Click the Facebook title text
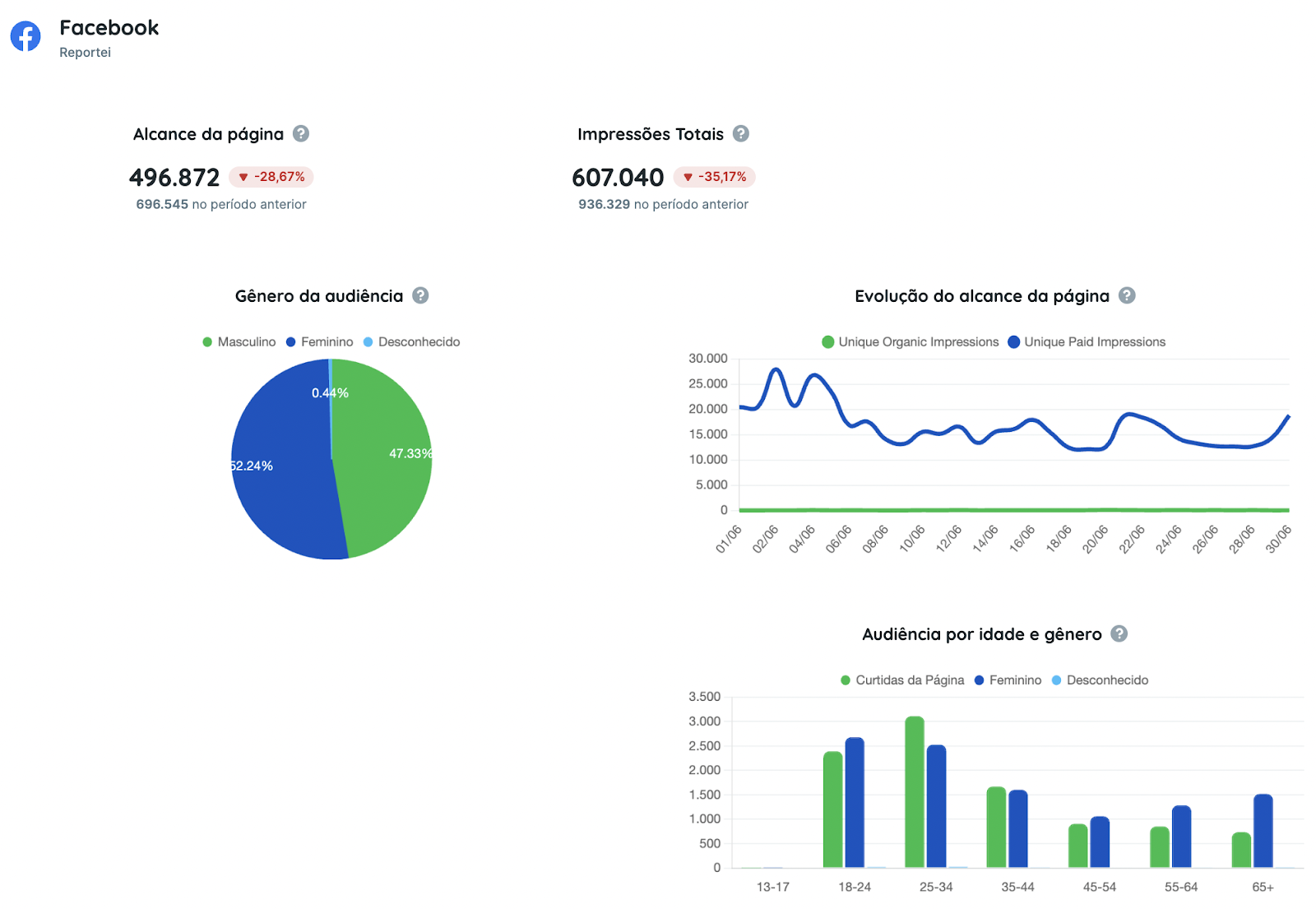Screen dimensions: 1316x909 click(109, 27)
